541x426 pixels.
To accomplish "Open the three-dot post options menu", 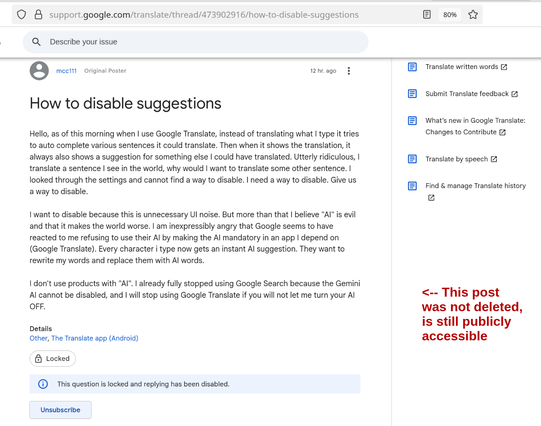I will pos(349,71).
